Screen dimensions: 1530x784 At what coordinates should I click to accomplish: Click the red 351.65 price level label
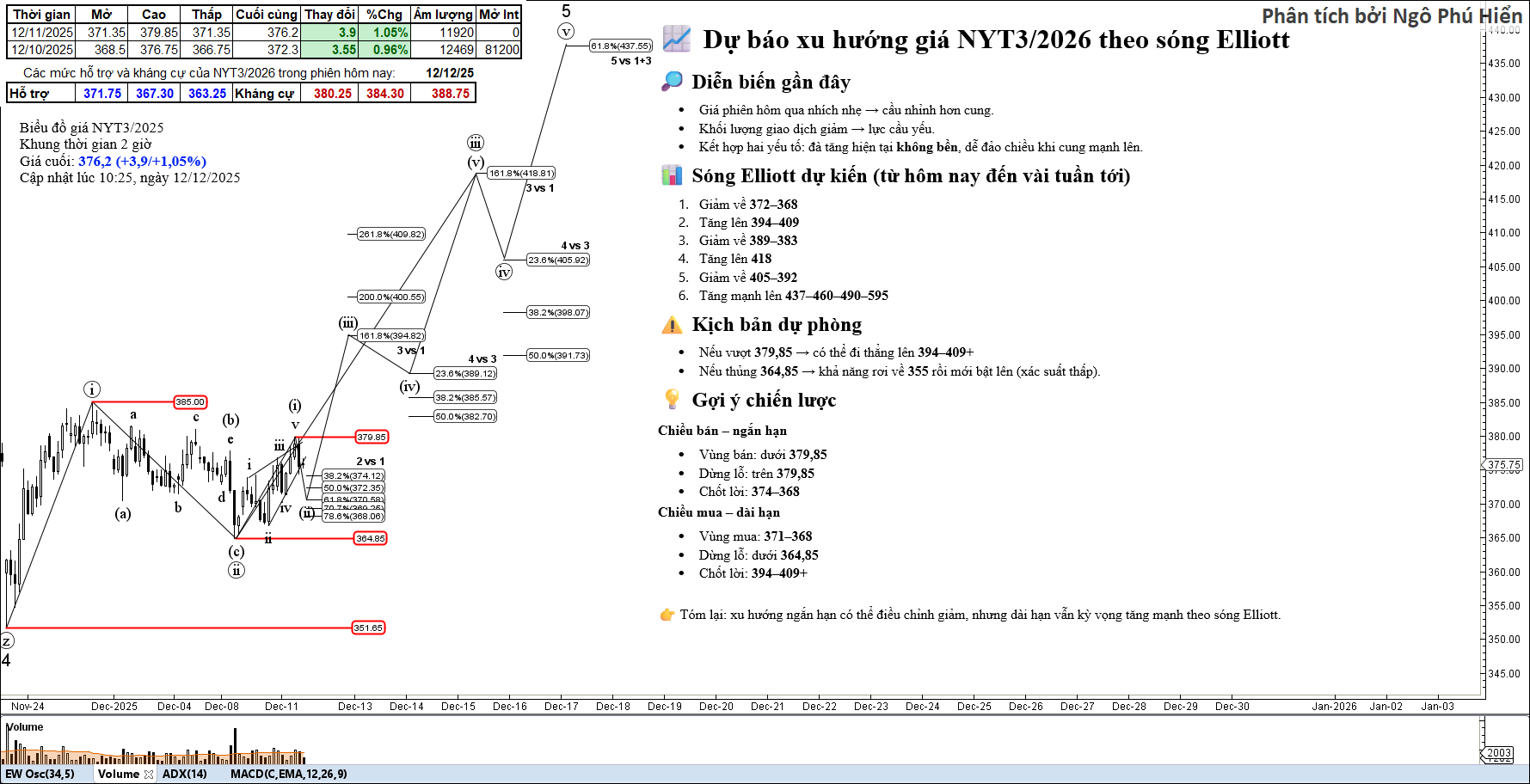[x=368, y=628]
